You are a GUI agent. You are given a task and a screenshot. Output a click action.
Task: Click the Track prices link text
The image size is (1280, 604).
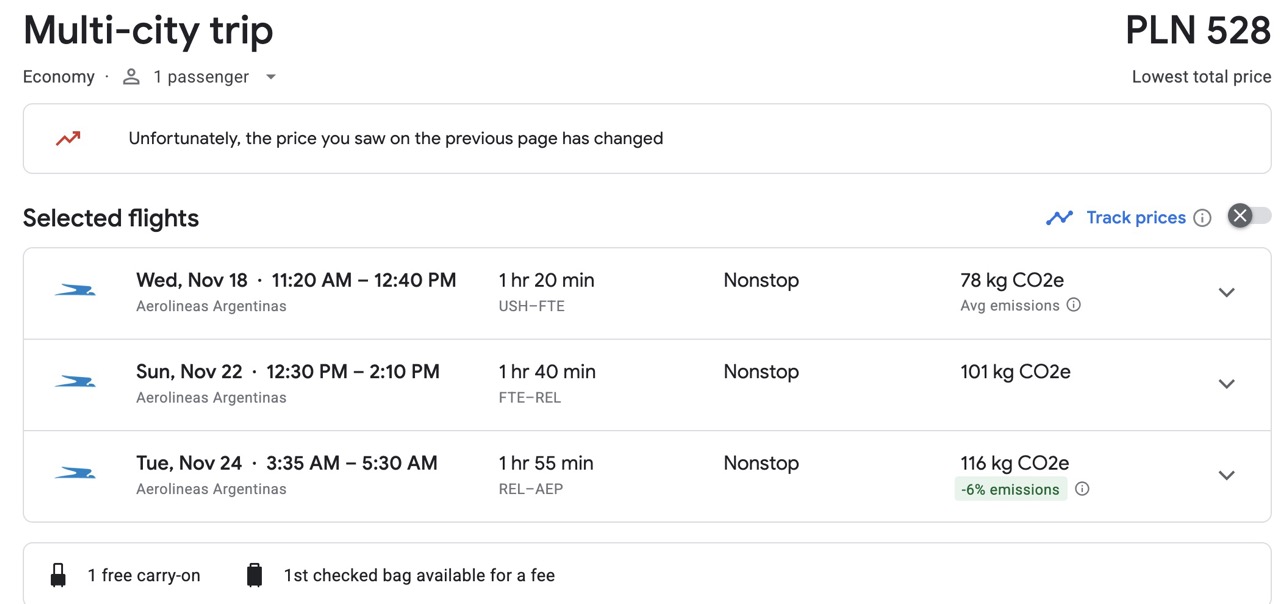[1136, 217]
